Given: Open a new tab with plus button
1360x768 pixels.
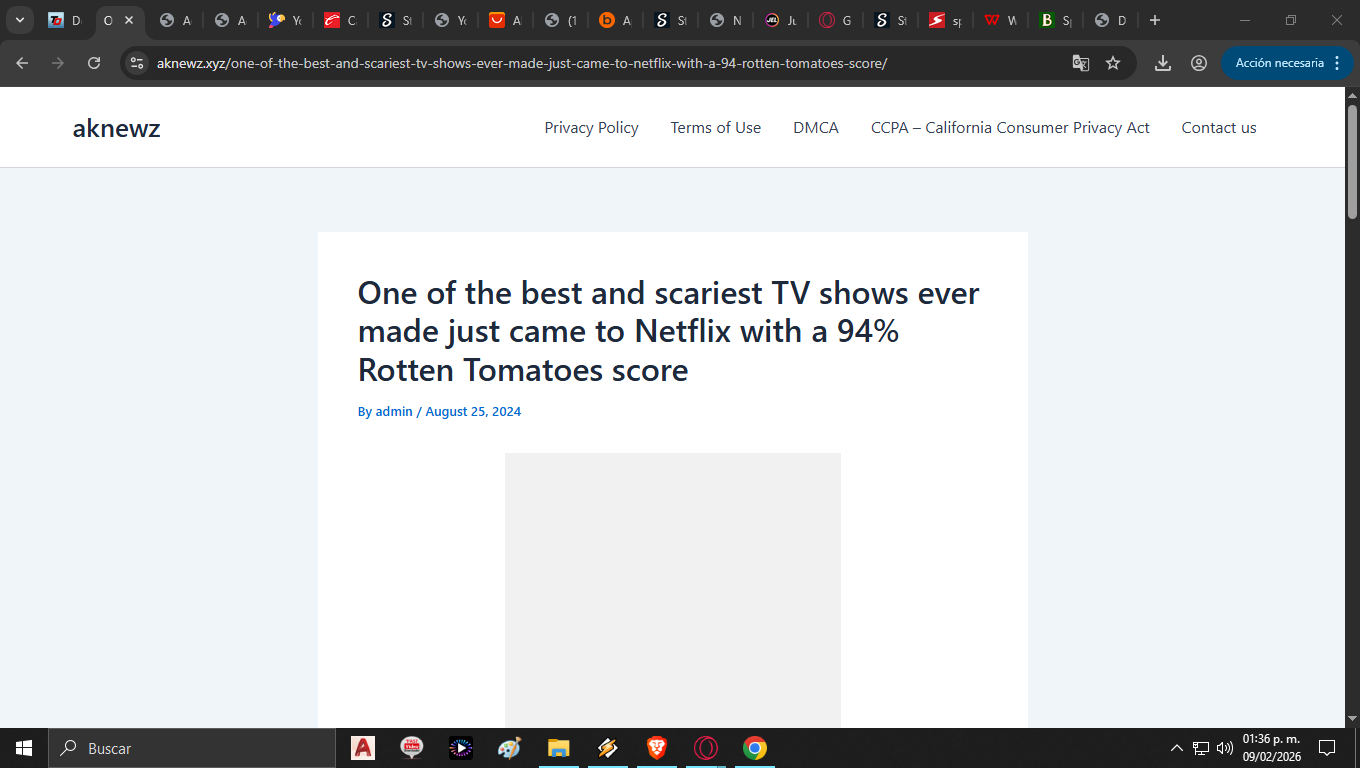Looking at the screenshot, I should pos(1155,20).
